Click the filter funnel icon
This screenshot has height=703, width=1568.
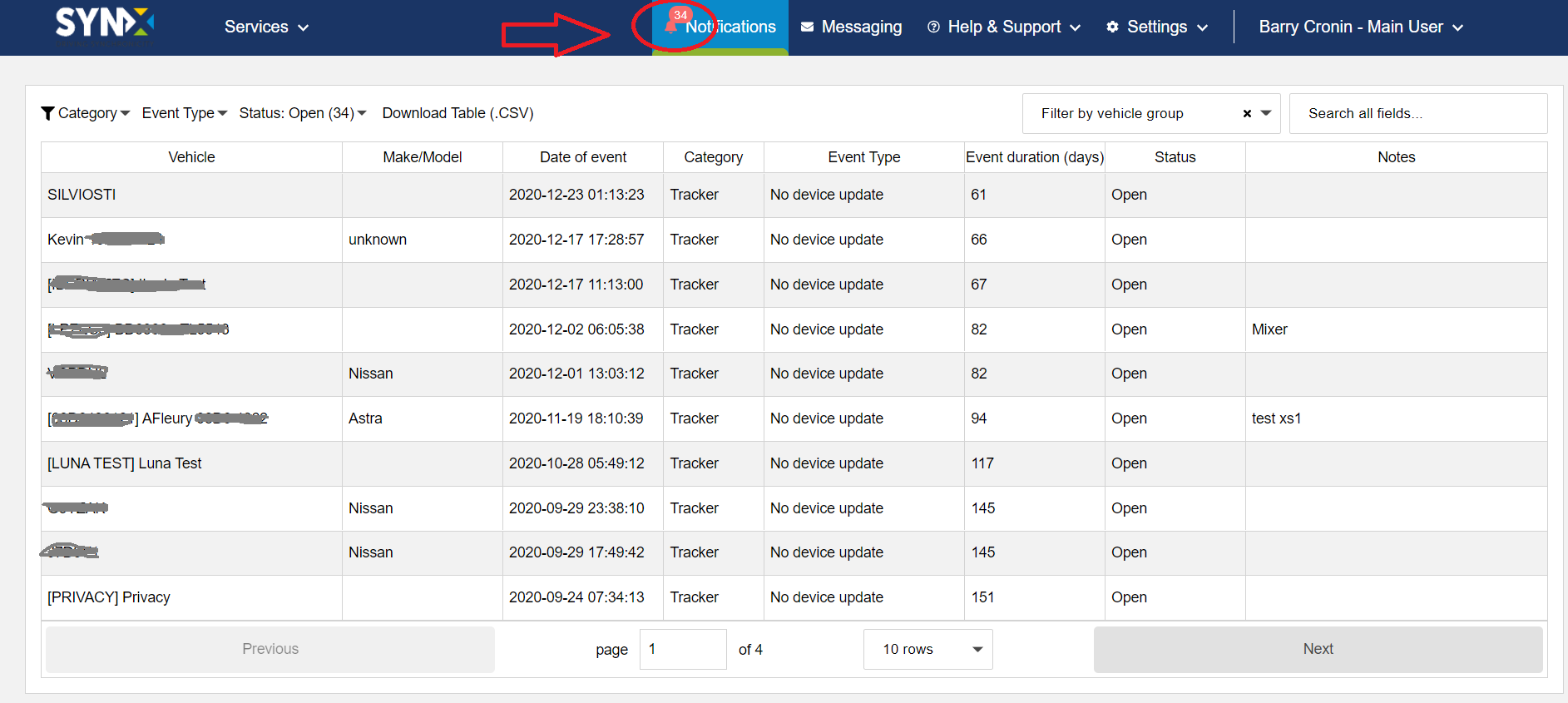tap(47, 113)
